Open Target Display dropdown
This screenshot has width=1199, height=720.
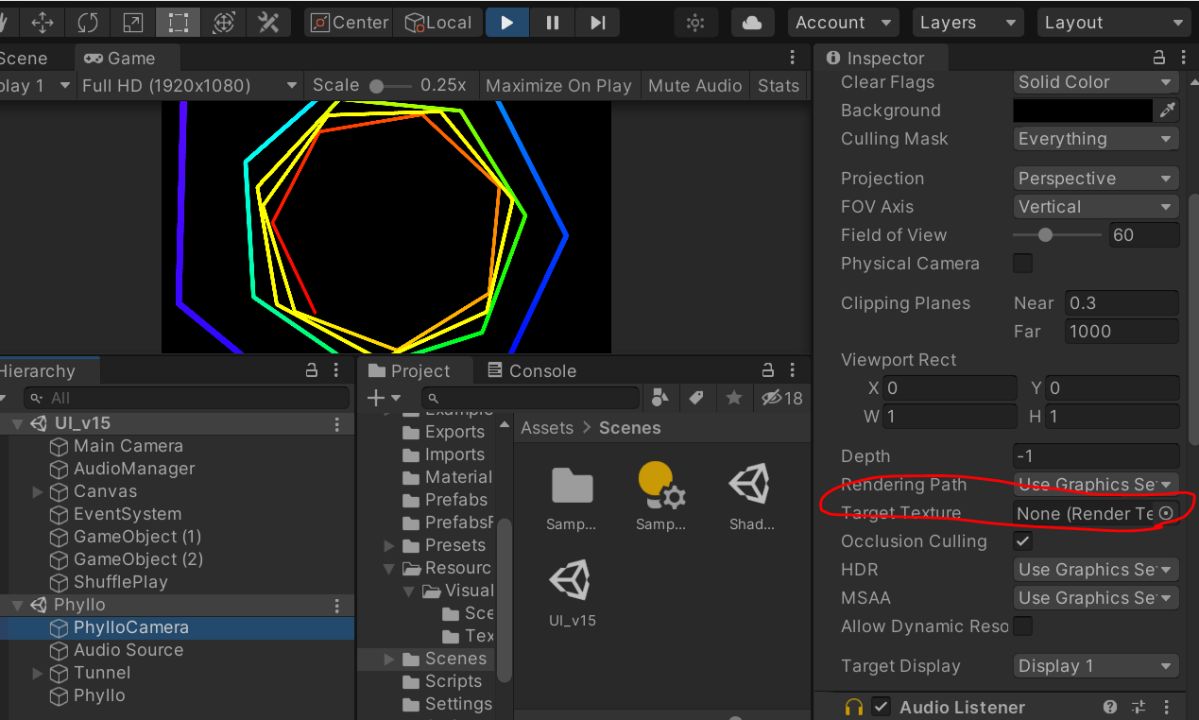point(1095,666)
